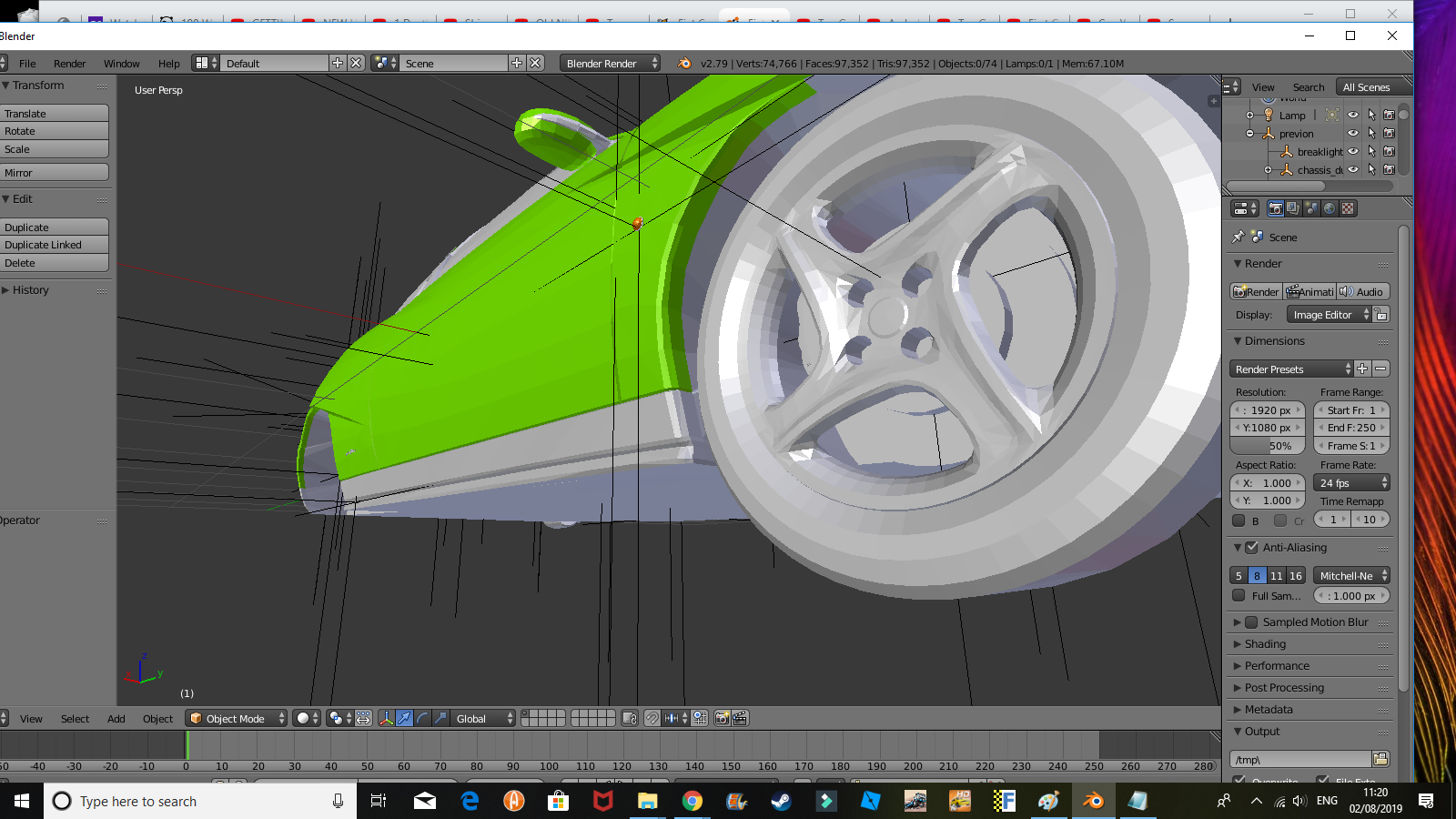Add a render preset with the plus button
Image resolution: width=1456 pixels, height=819 pixels.
coord(1362,369)
